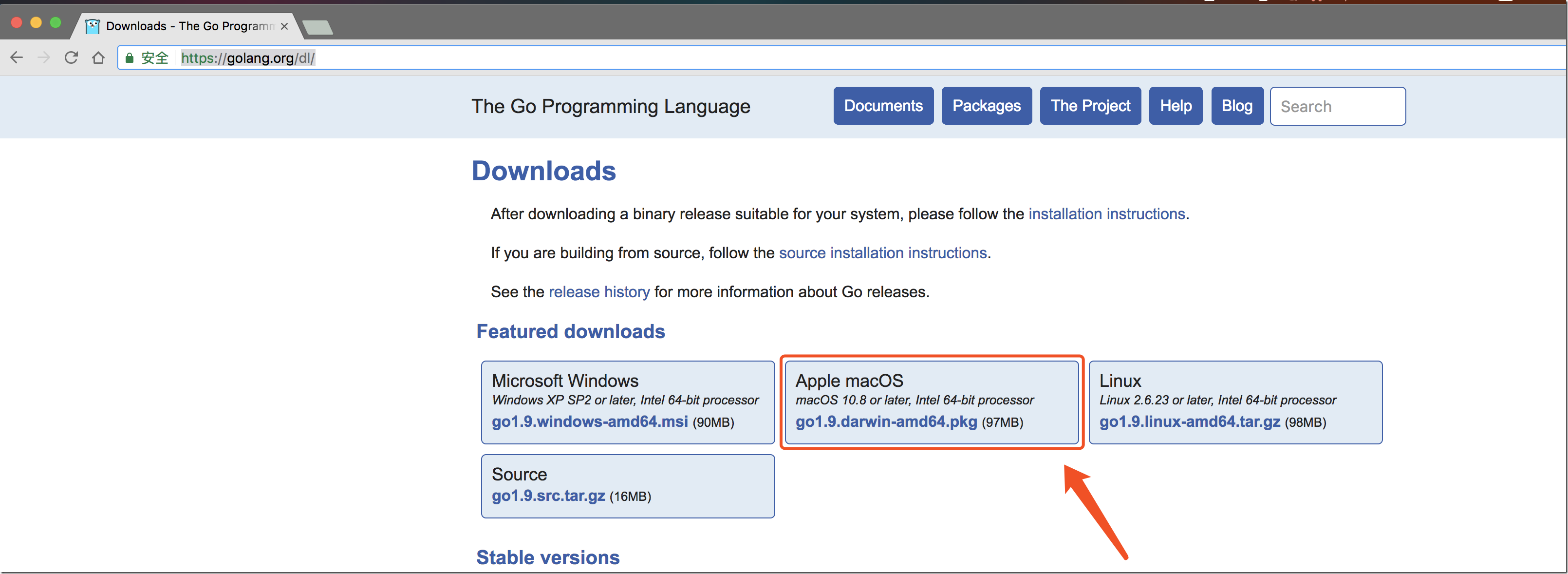Click the Downloads page heading
Screen dimensions: 1568x574
coord(543,171)
